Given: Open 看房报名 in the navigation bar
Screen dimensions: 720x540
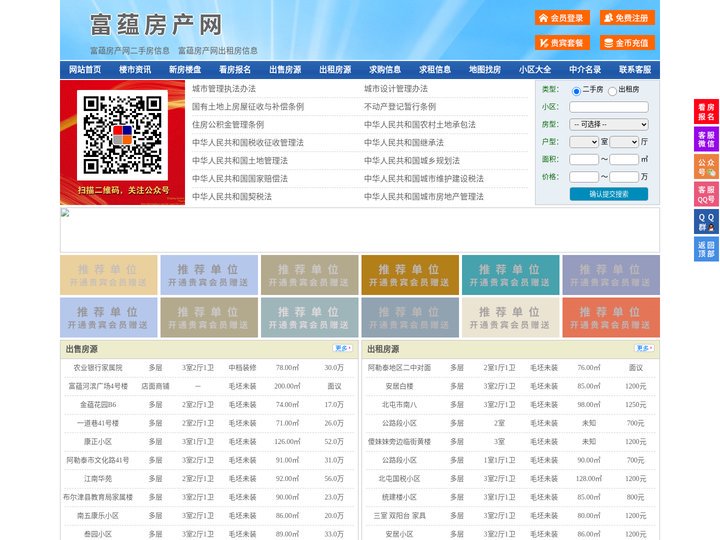Looking at the screenshot, I should coord(235,70).
